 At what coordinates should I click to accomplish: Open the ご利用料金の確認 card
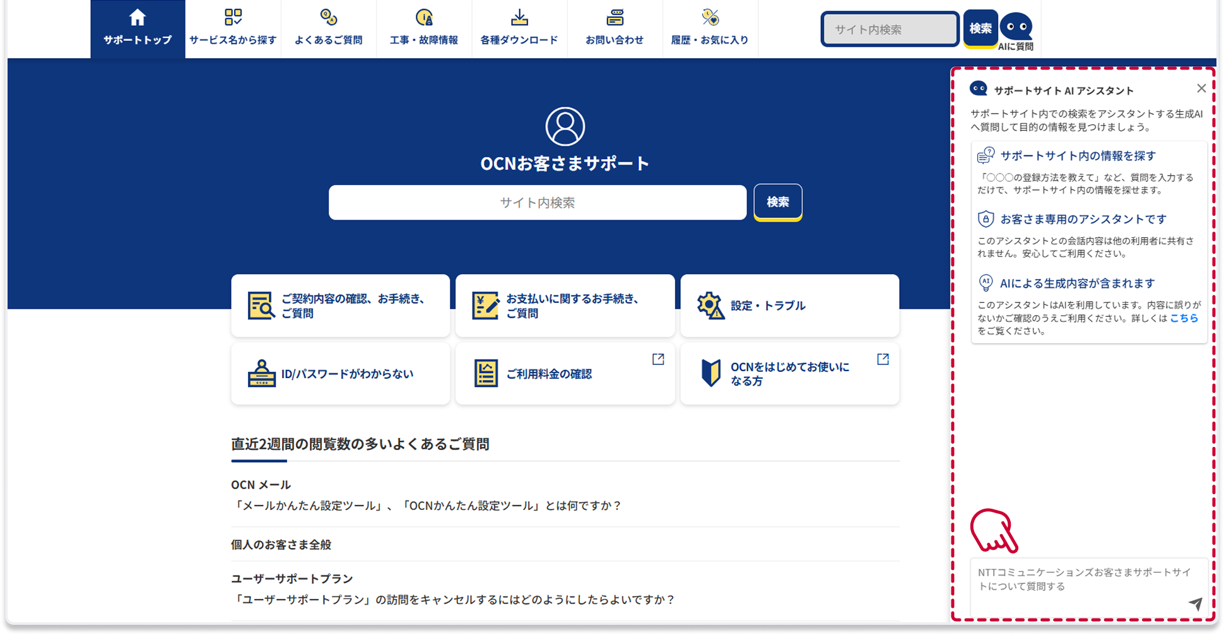pos(565,374)
